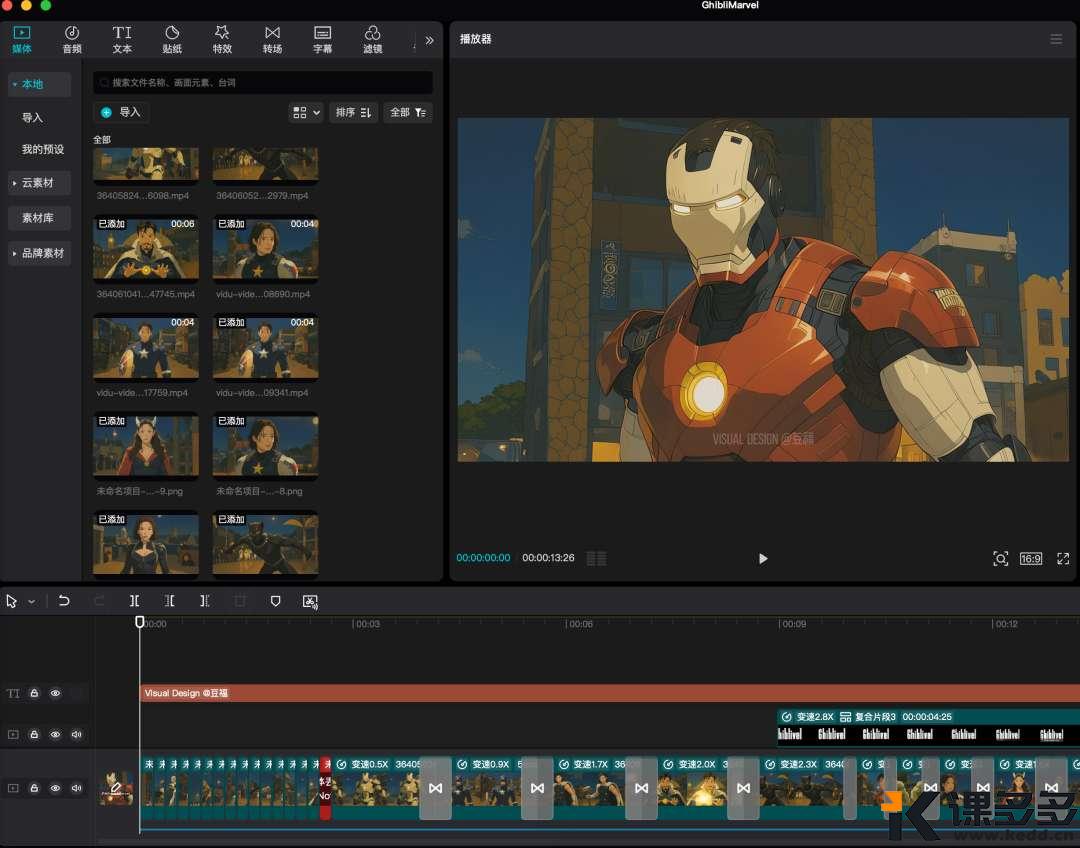This screenshot has height=848, width=1080.
Task: Select the Visual Design text clip
Action: click(610, 693)
